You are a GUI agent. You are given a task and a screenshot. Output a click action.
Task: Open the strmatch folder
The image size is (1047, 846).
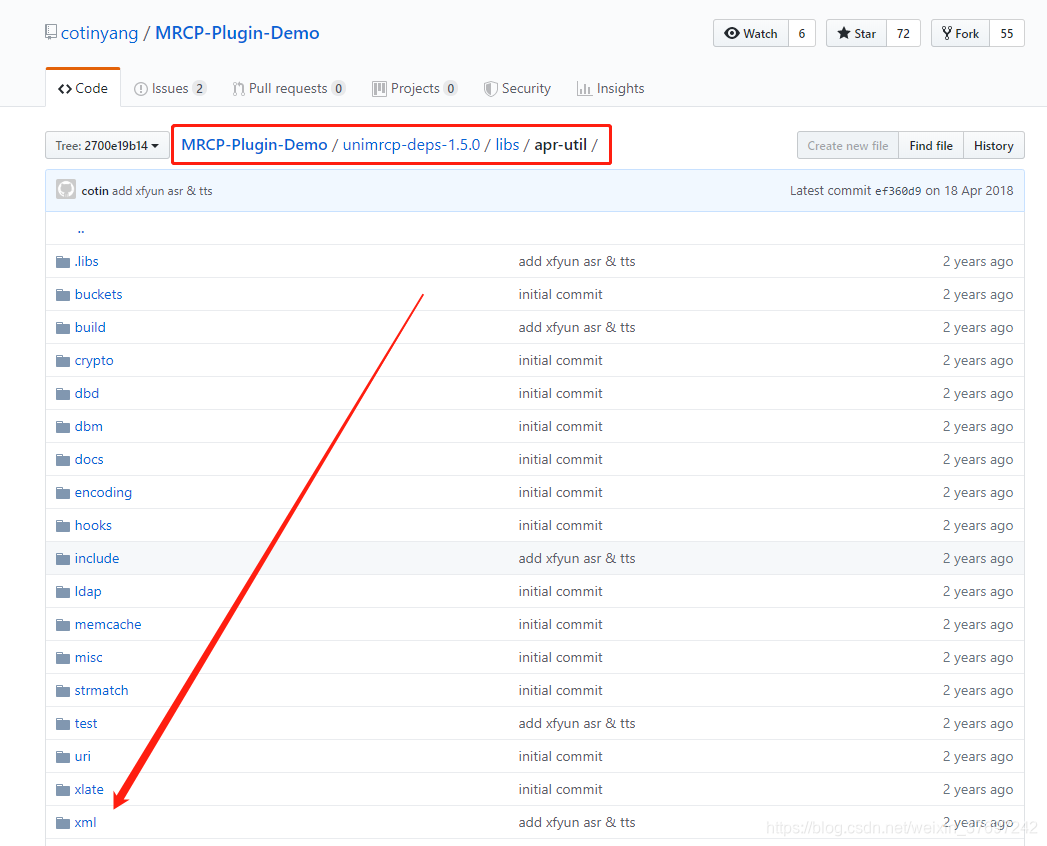tap(101, 690)
